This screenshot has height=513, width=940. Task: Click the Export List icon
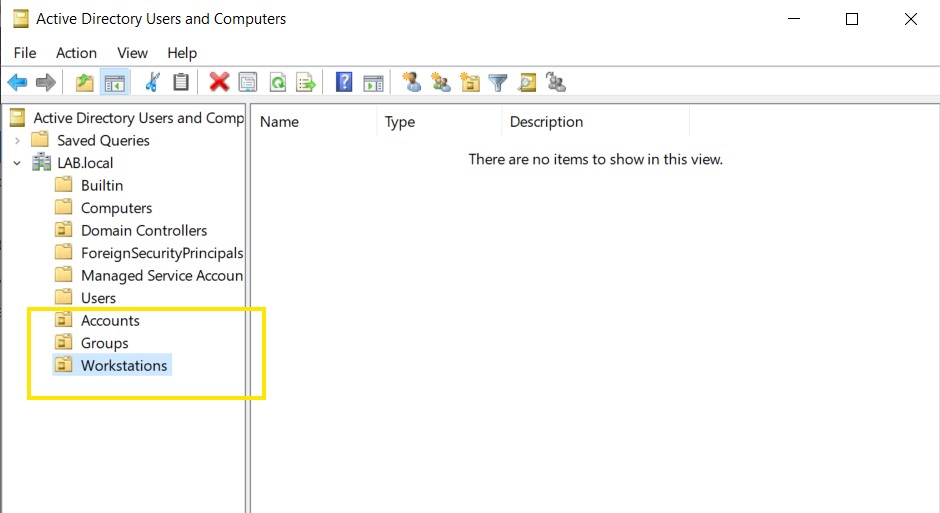(x=306, y=82)
